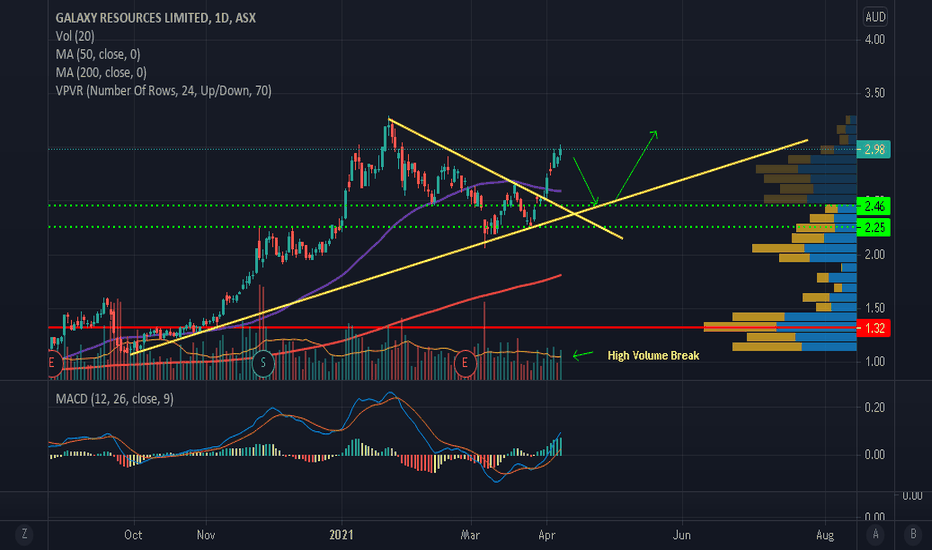Screen dimensions: 932x550
Task: Click the Mar label on the time axis
Action: tap(470, 535)
